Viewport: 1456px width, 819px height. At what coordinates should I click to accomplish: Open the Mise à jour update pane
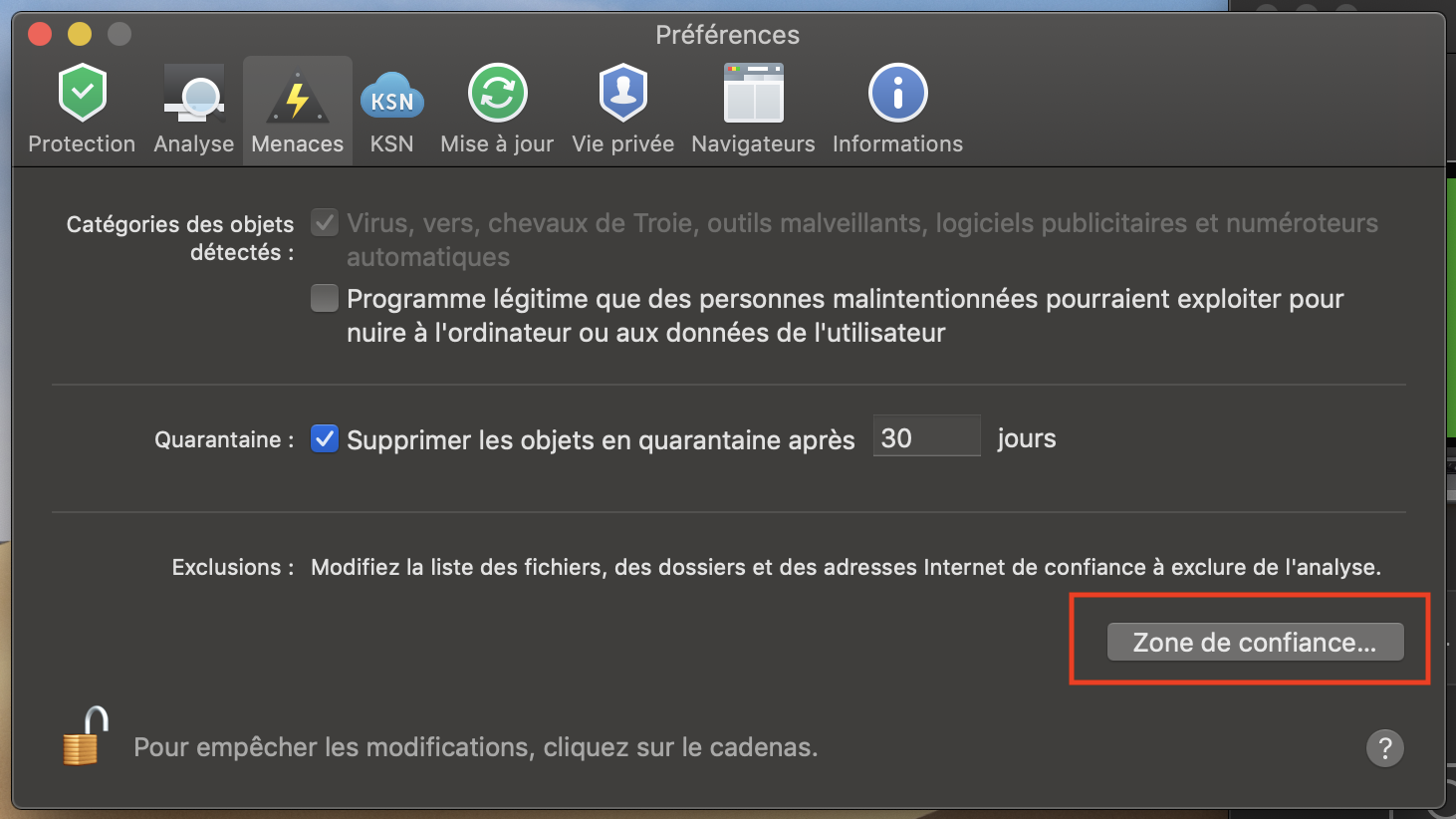[x=497, y=110]
